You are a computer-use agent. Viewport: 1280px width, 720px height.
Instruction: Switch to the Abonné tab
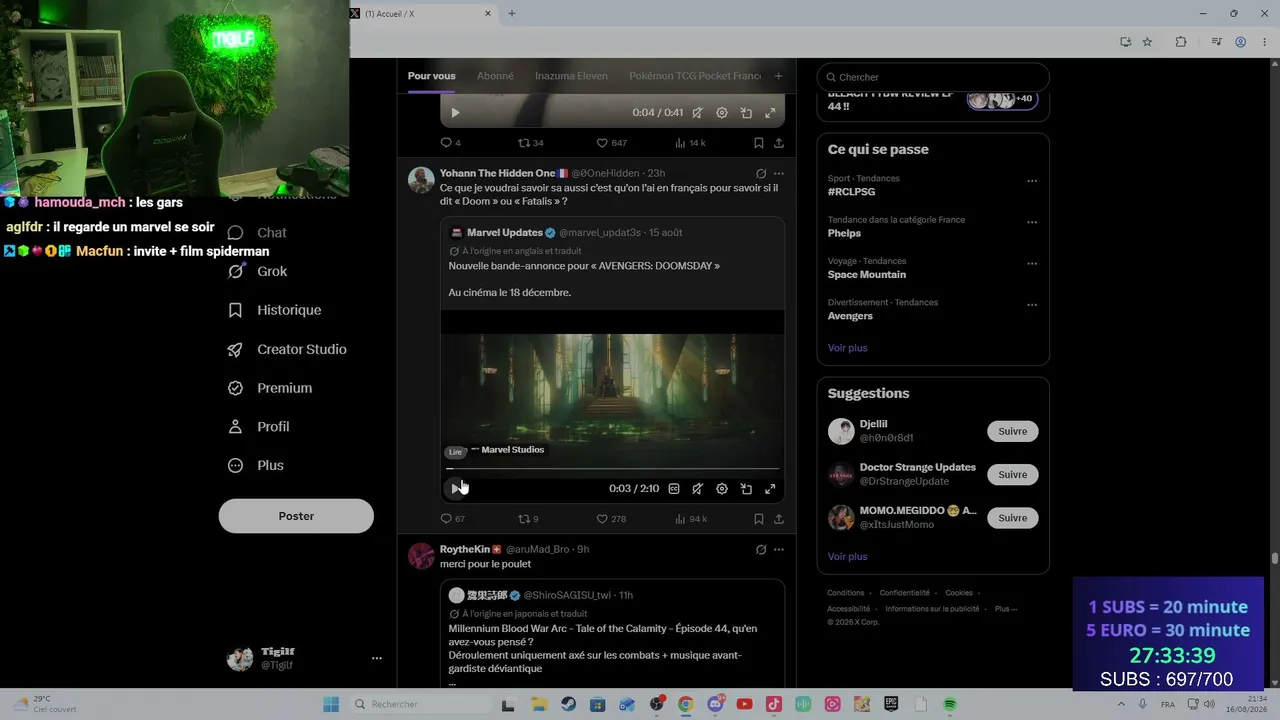[x=495, y=76]
